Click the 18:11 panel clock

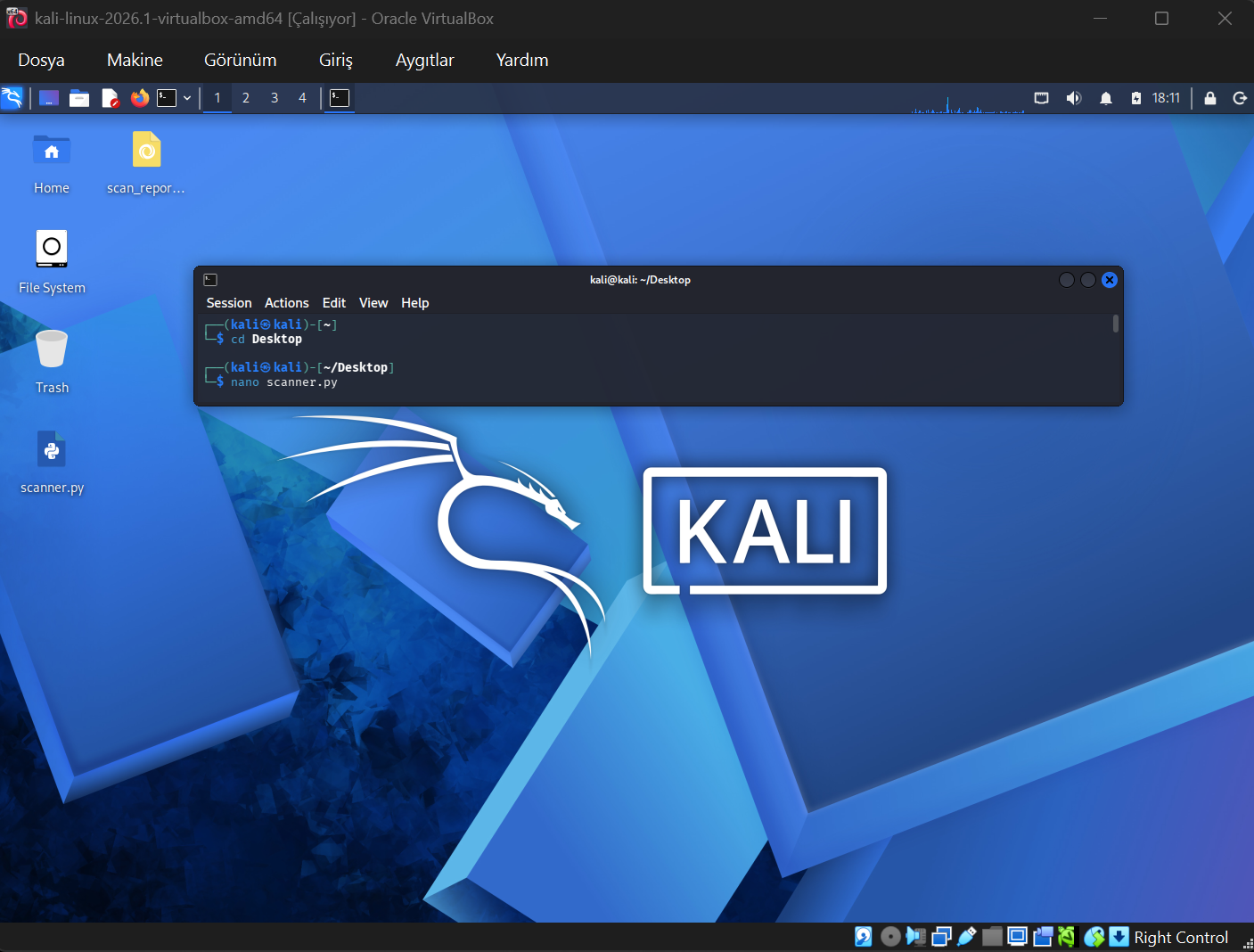1166,98
